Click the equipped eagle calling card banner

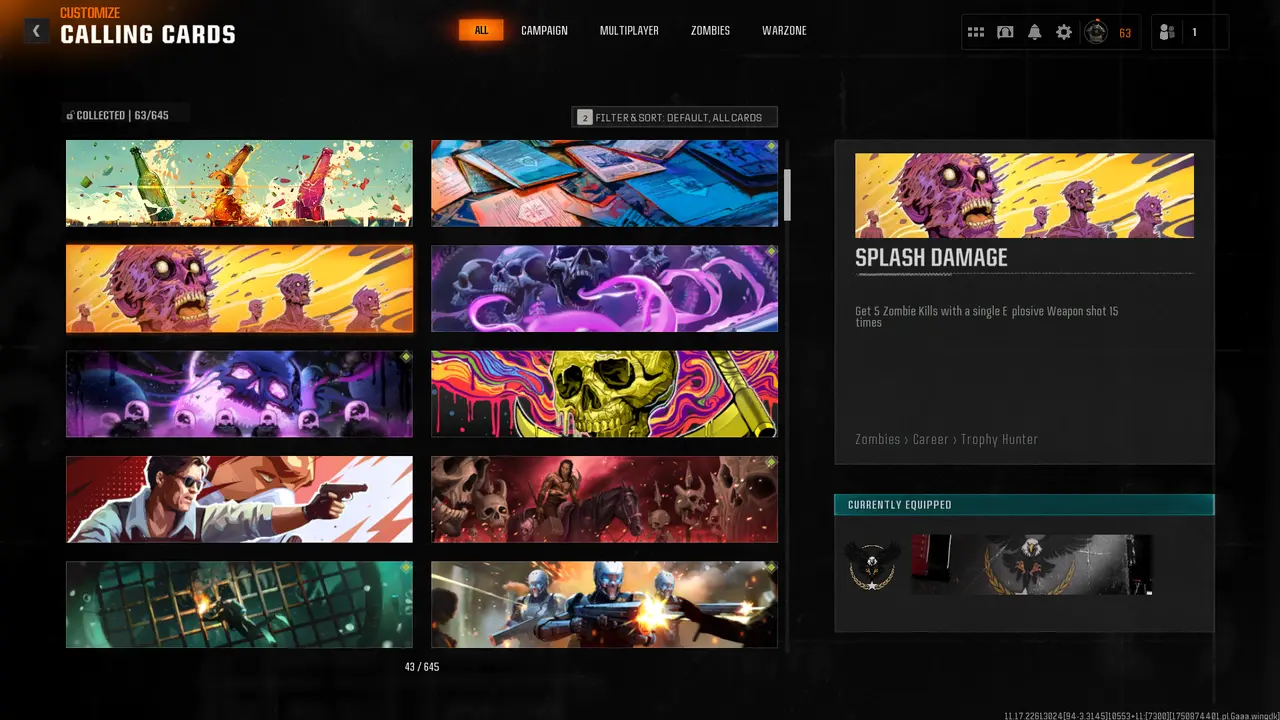pyautogui.click(x=1032, y=565)
